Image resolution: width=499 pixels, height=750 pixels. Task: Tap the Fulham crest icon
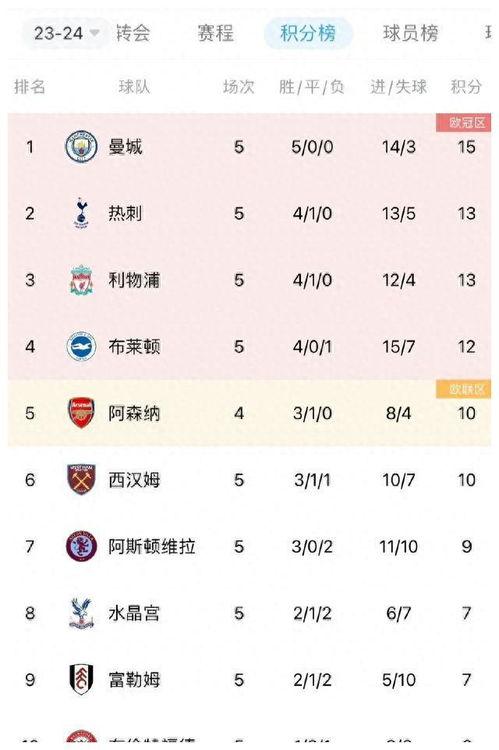[81, 679]
